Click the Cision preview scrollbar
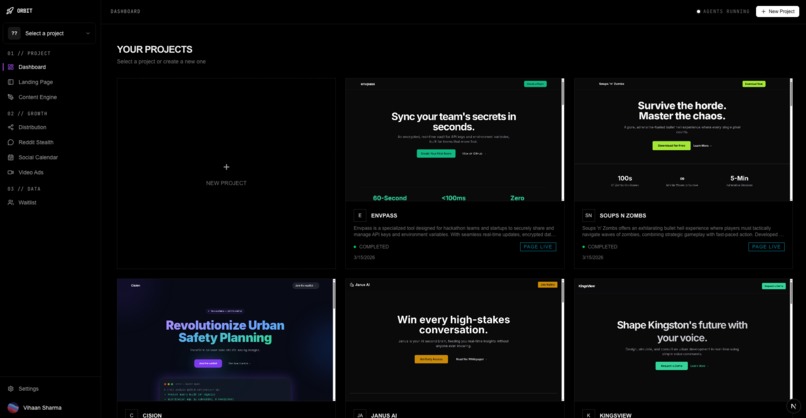This screenshot has width=806, height=418. tap(334, 340)
